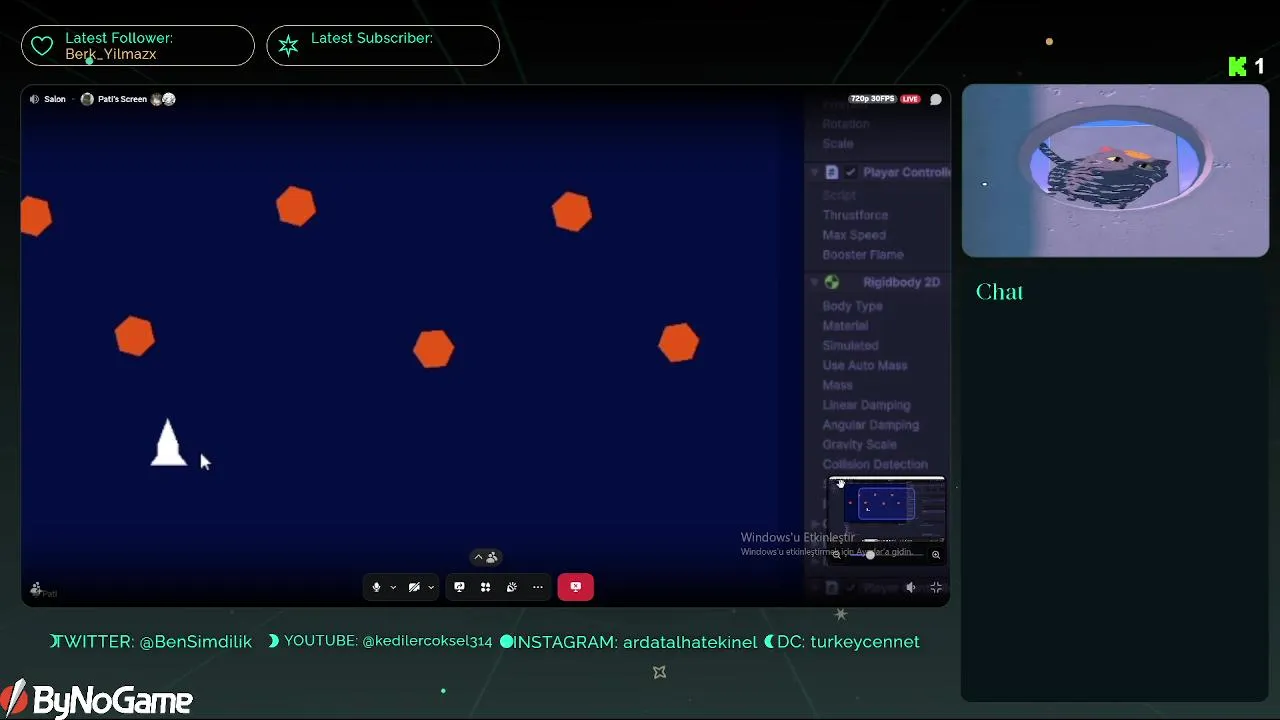The height and width of the screenshot is (720, 1280).
Task: Click the Rigidbody 2D component icon
Action: click(832, 283)
